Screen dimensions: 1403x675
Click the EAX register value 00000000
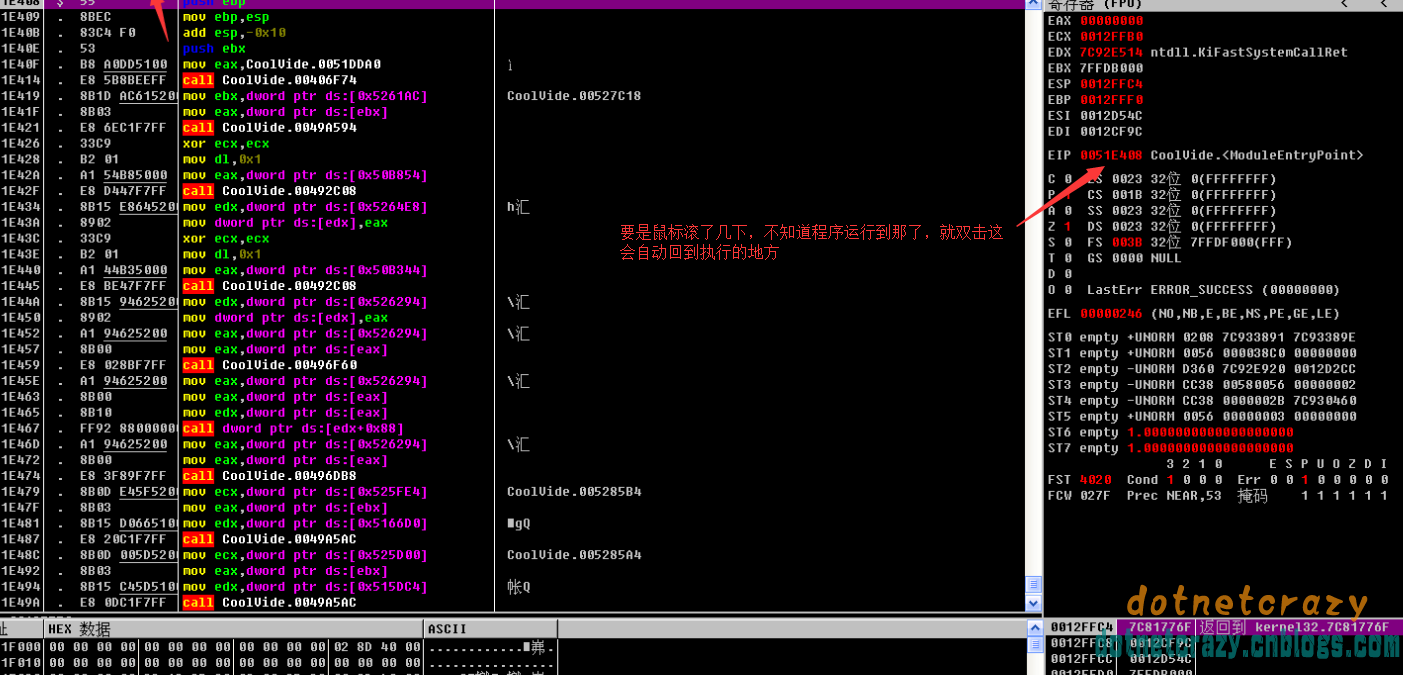point(1112,20)
